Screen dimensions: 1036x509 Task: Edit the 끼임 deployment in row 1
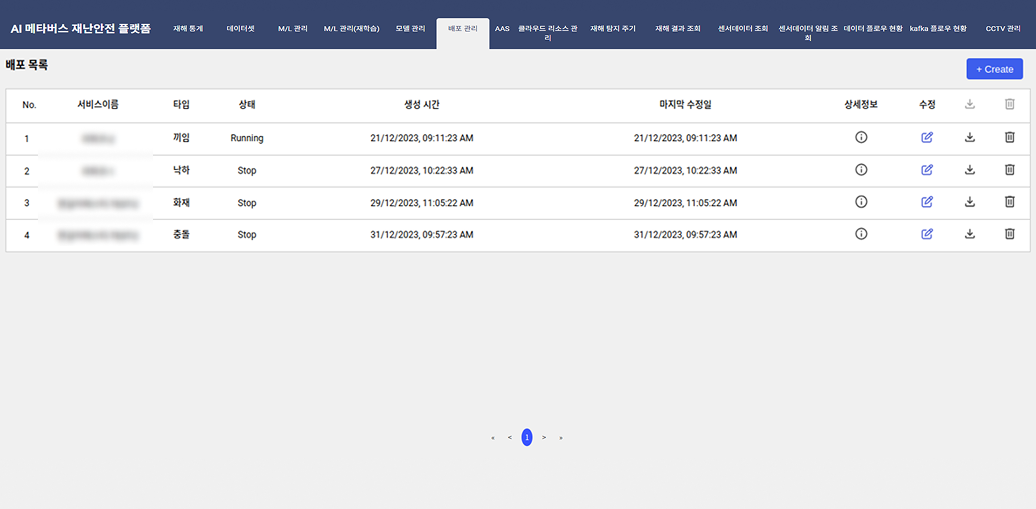(x=927, y=137)
